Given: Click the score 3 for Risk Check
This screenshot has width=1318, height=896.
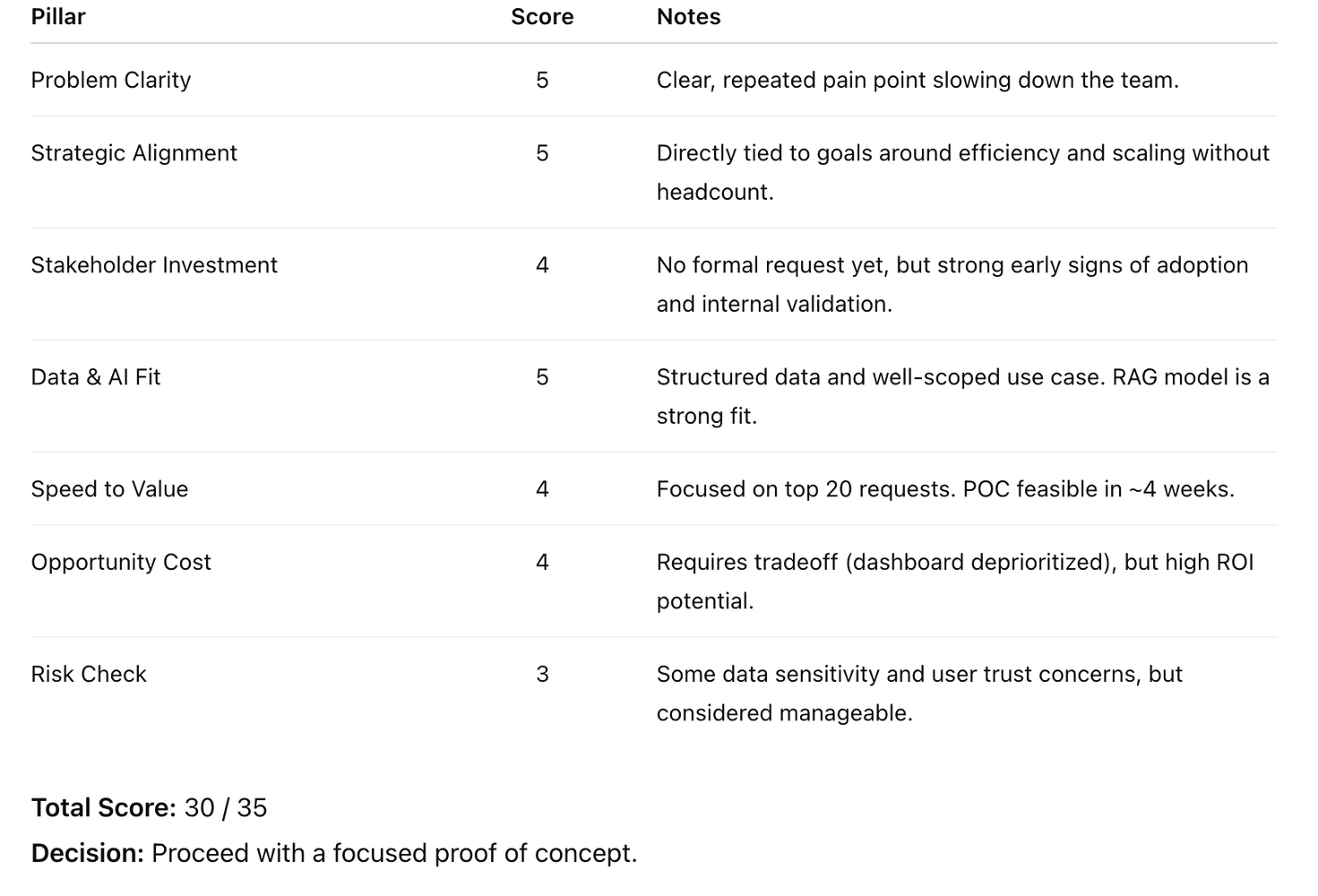Looking at the screenshot, I should (x=542, y=674).
